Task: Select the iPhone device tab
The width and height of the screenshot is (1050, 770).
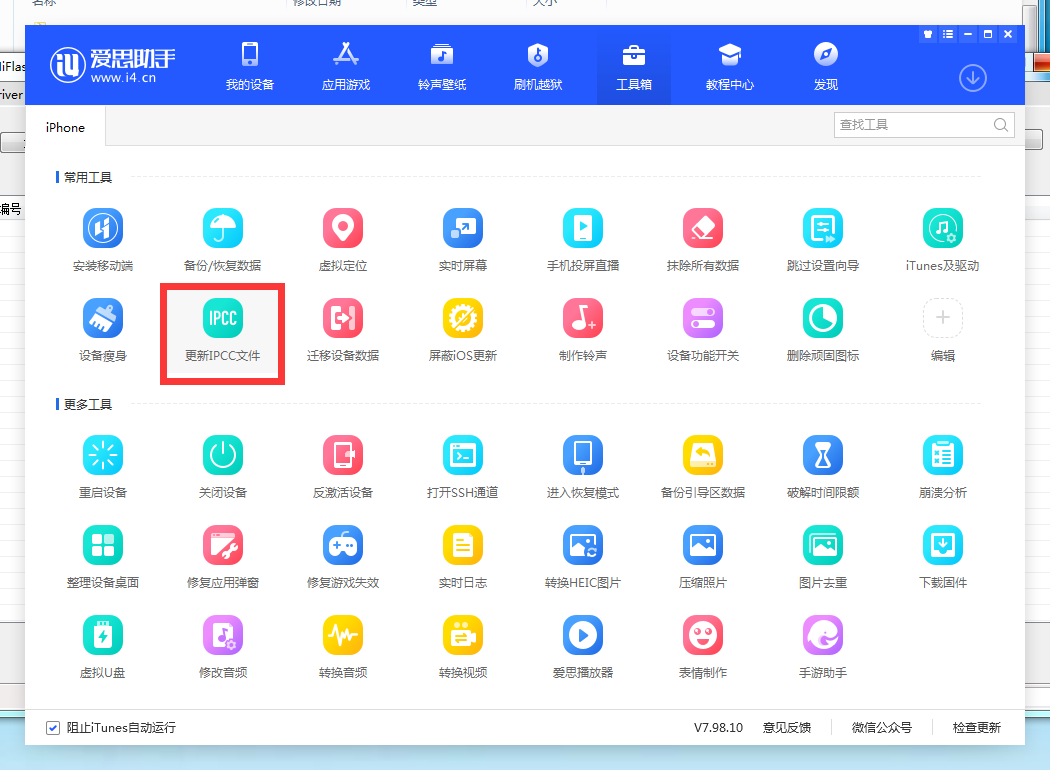Action: pos(65,127)
